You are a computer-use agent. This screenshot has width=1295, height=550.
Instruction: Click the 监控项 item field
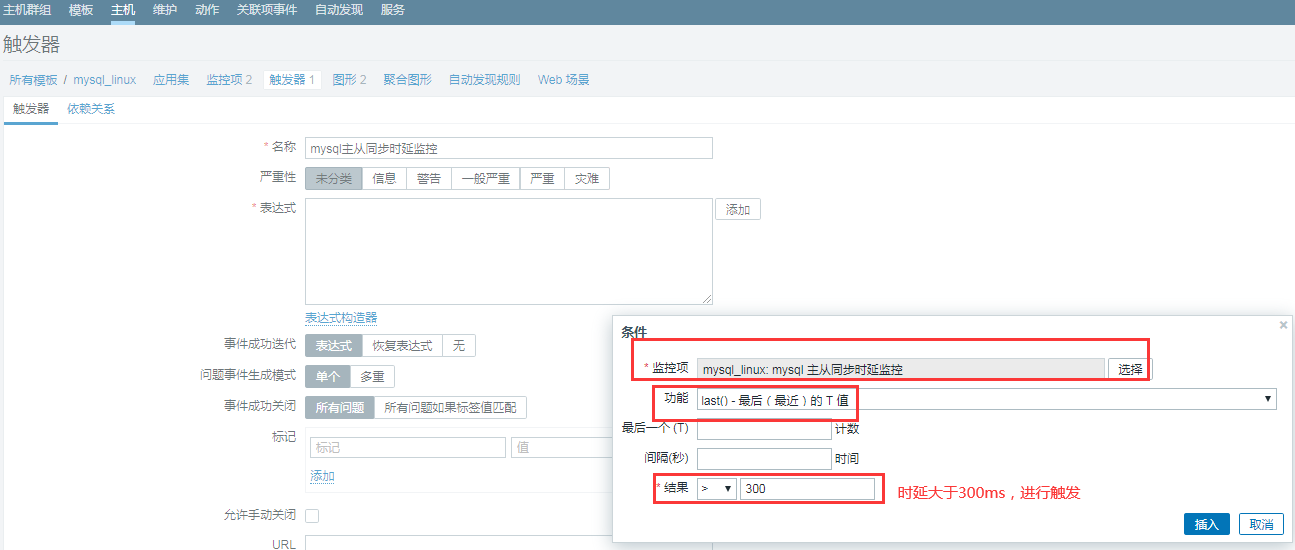[901, 369]
